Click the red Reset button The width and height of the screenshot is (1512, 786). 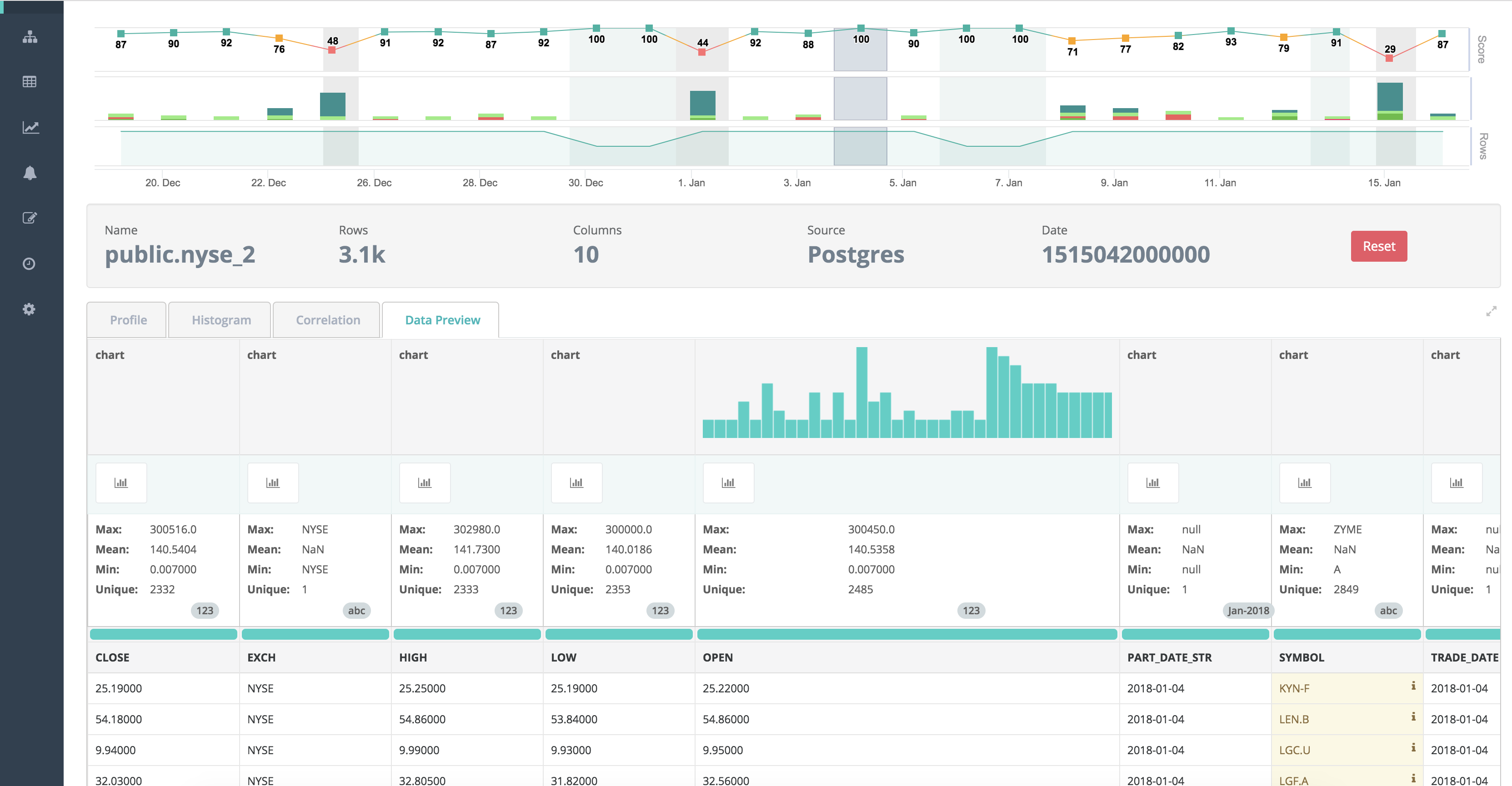(1378, 246)
